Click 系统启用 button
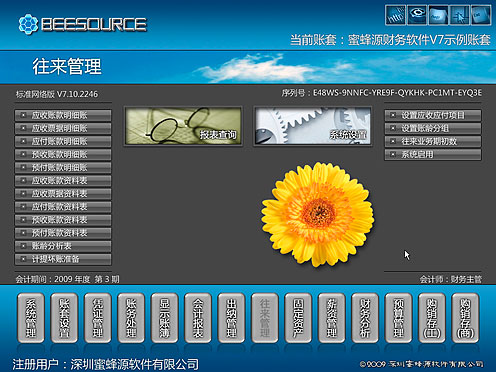The width and height of the screenshot is (496, 372). (x=433, y=155)
